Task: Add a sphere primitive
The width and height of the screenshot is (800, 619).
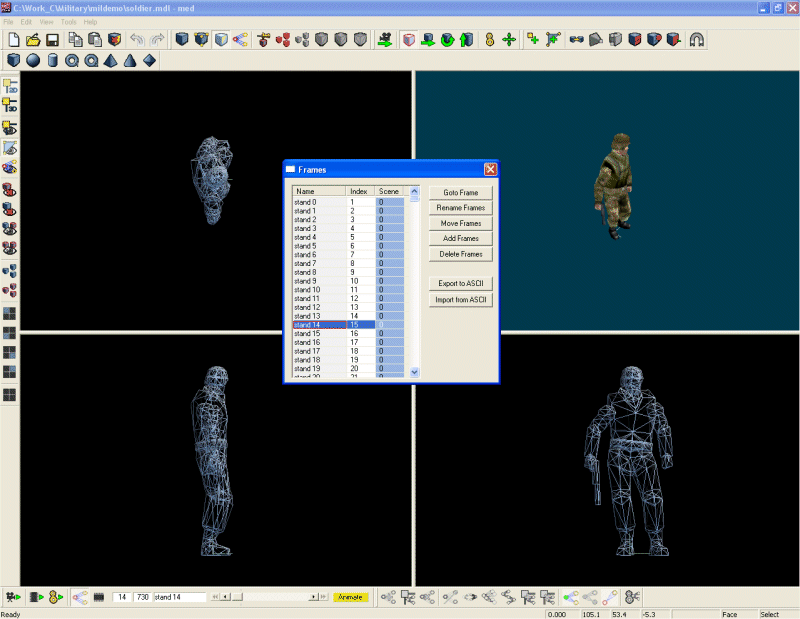Action: (33, 61)
